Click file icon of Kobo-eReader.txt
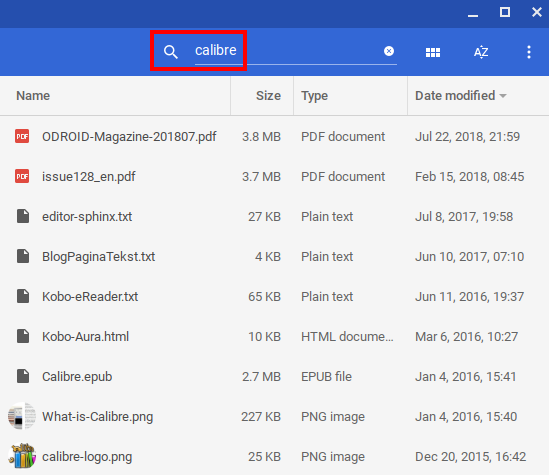The height and width of the screenshot is (475, 549). coord(23,296)
